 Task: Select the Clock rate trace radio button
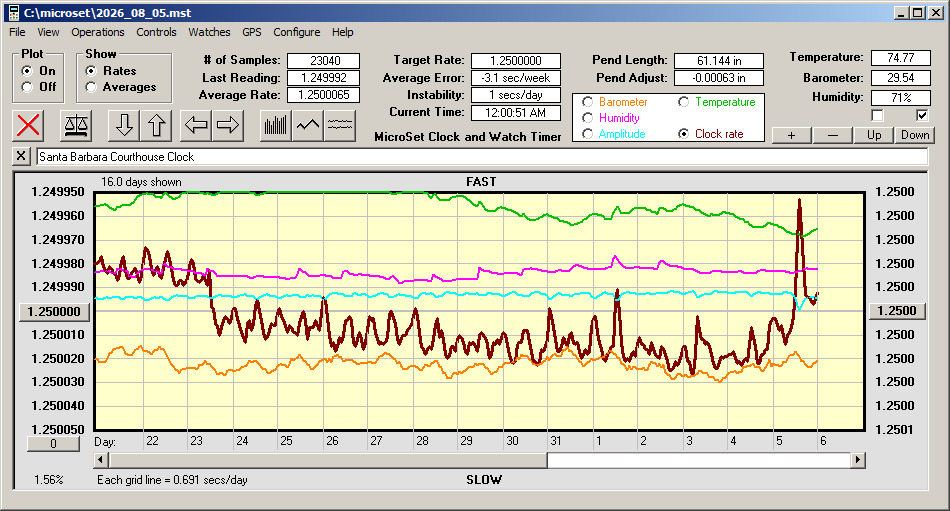[683, 133]
